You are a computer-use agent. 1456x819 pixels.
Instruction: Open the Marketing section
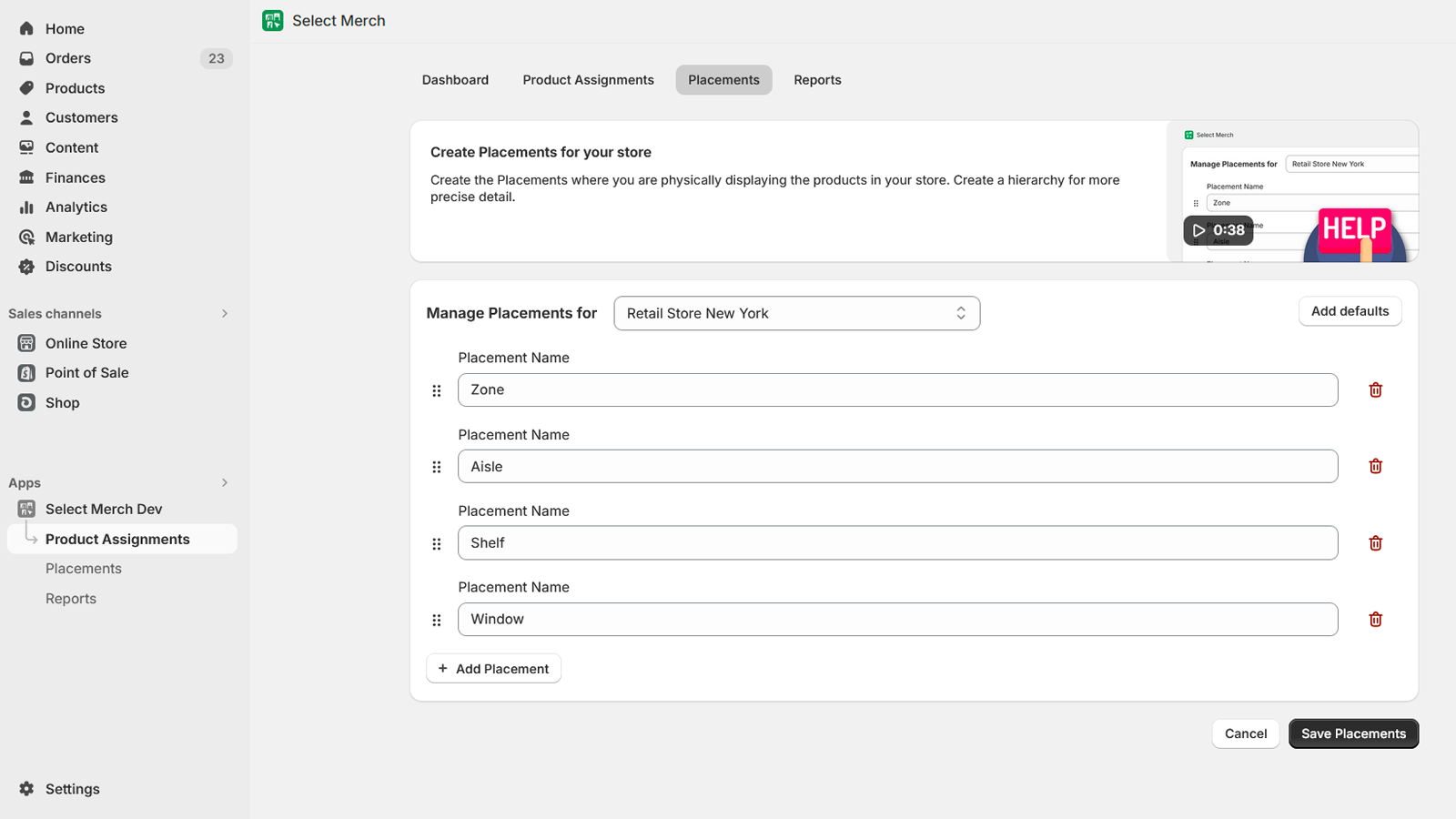(77, 237)
